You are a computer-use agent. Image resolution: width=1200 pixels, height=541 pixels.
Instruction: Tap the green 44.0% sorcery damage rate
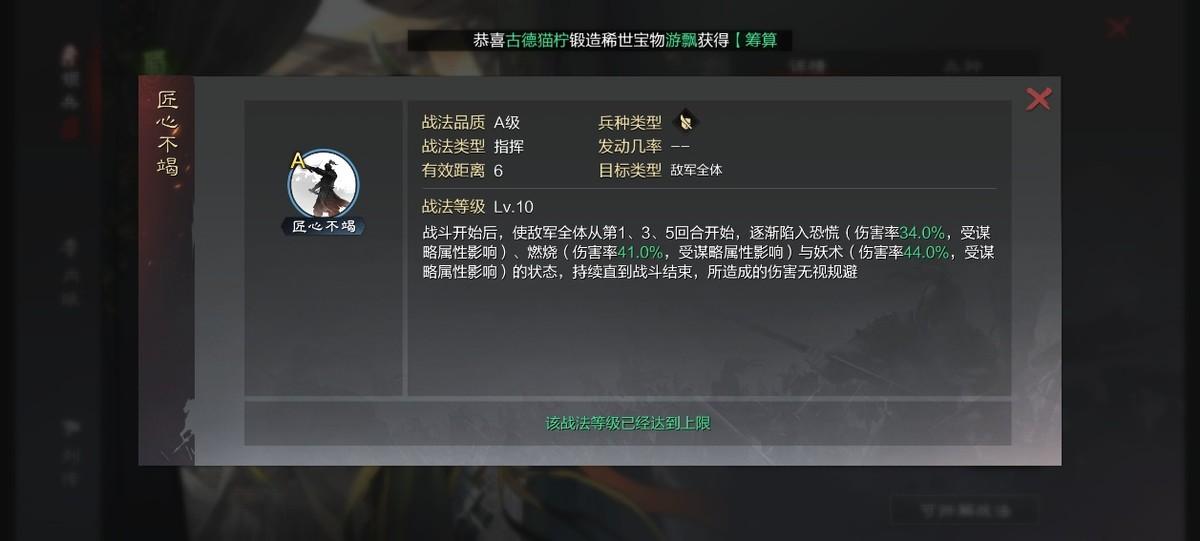(x=926, y=252)
